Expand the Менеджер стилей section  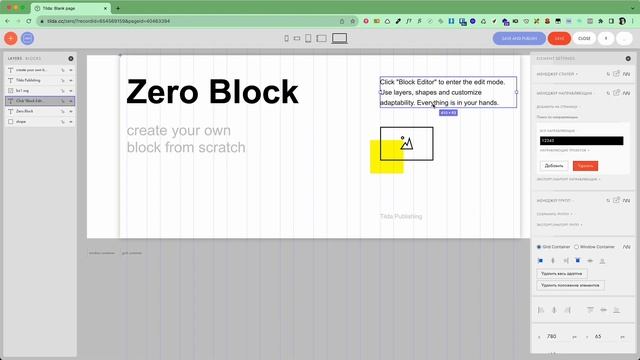coord(557,74)
